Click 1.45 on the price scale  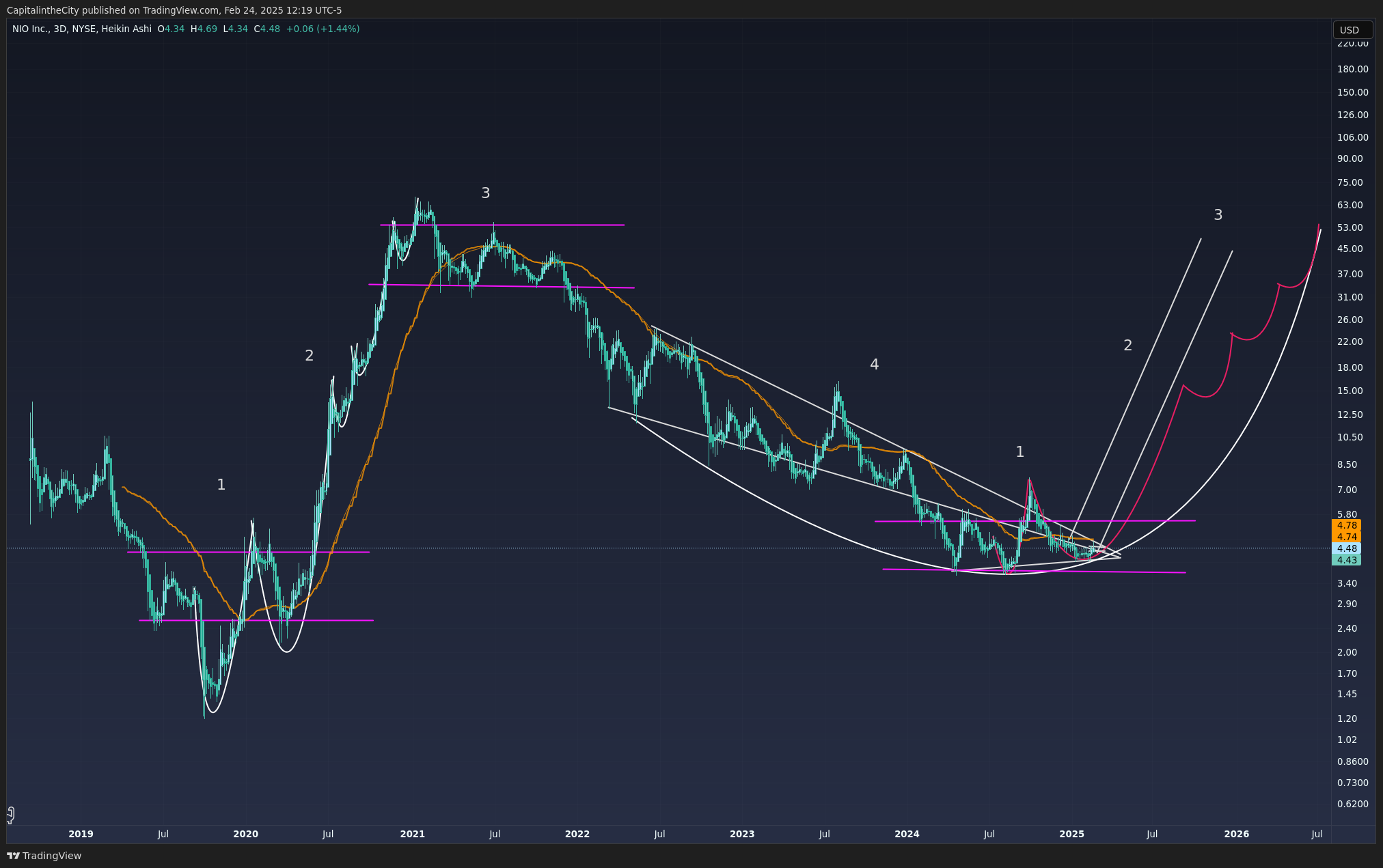pos(1347,694)
